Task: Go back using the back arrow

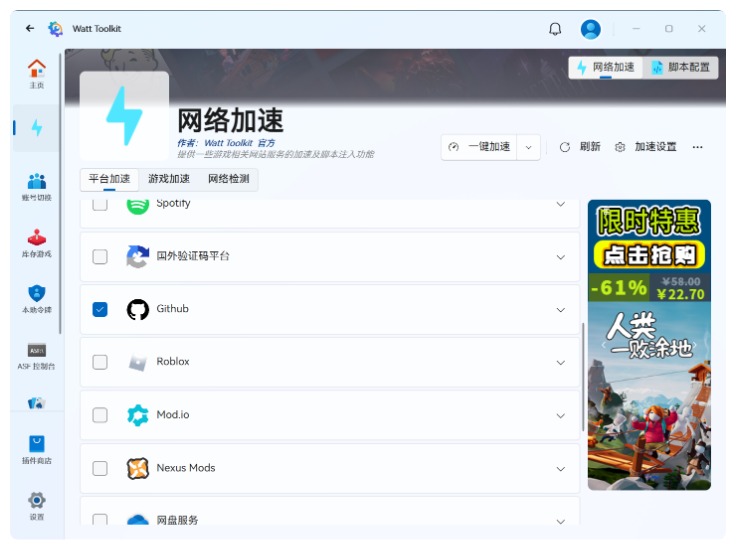Action: [x=30, y=28]
